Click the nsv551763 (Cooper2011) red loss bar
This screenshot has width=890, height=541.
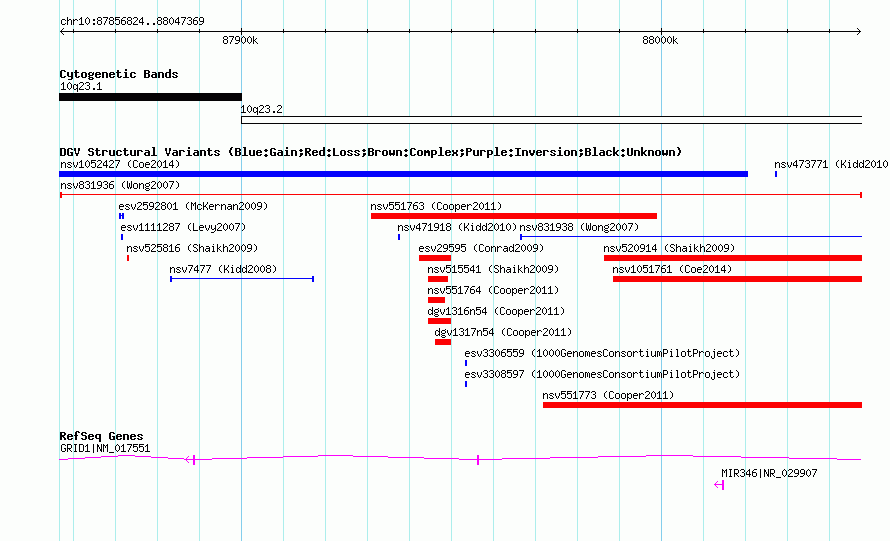514,216
